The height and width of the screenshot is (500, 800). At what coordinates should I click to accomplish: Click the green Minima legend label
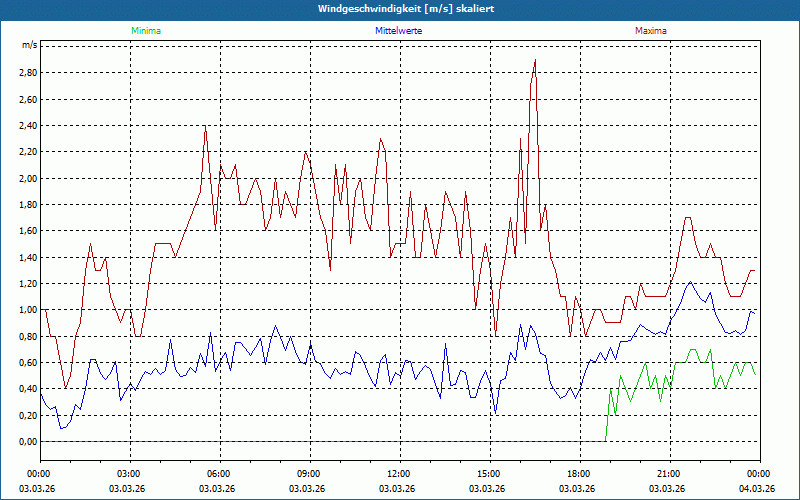[x=146, y=31]
